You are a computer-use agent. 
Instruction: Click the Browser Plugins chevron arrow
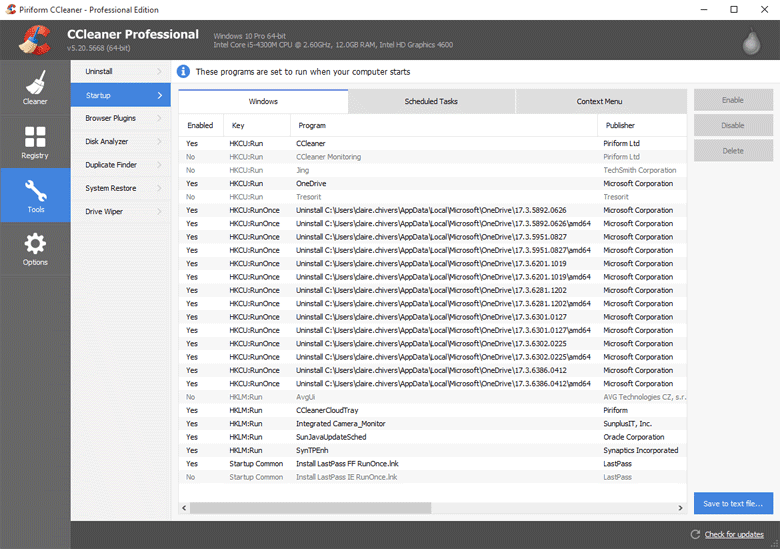point(159,118)
